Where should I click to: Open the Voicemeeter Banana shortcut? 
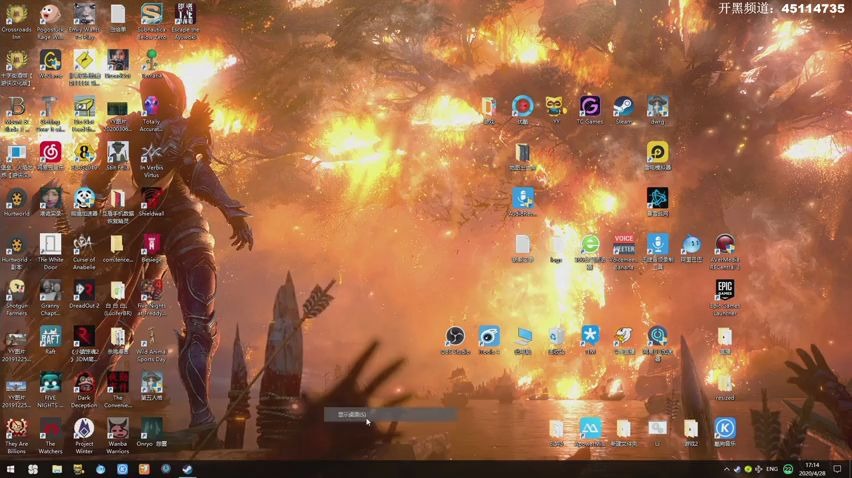click(x=623, y=251)
